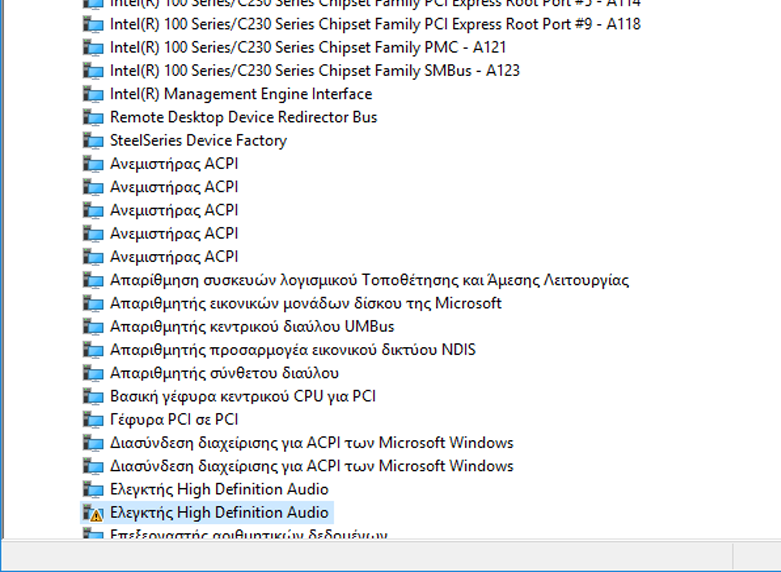Screen dimensions: 781x572
Task: Select the PCI Express Root Port #9 - A118 device
Action: coord(375,24)
